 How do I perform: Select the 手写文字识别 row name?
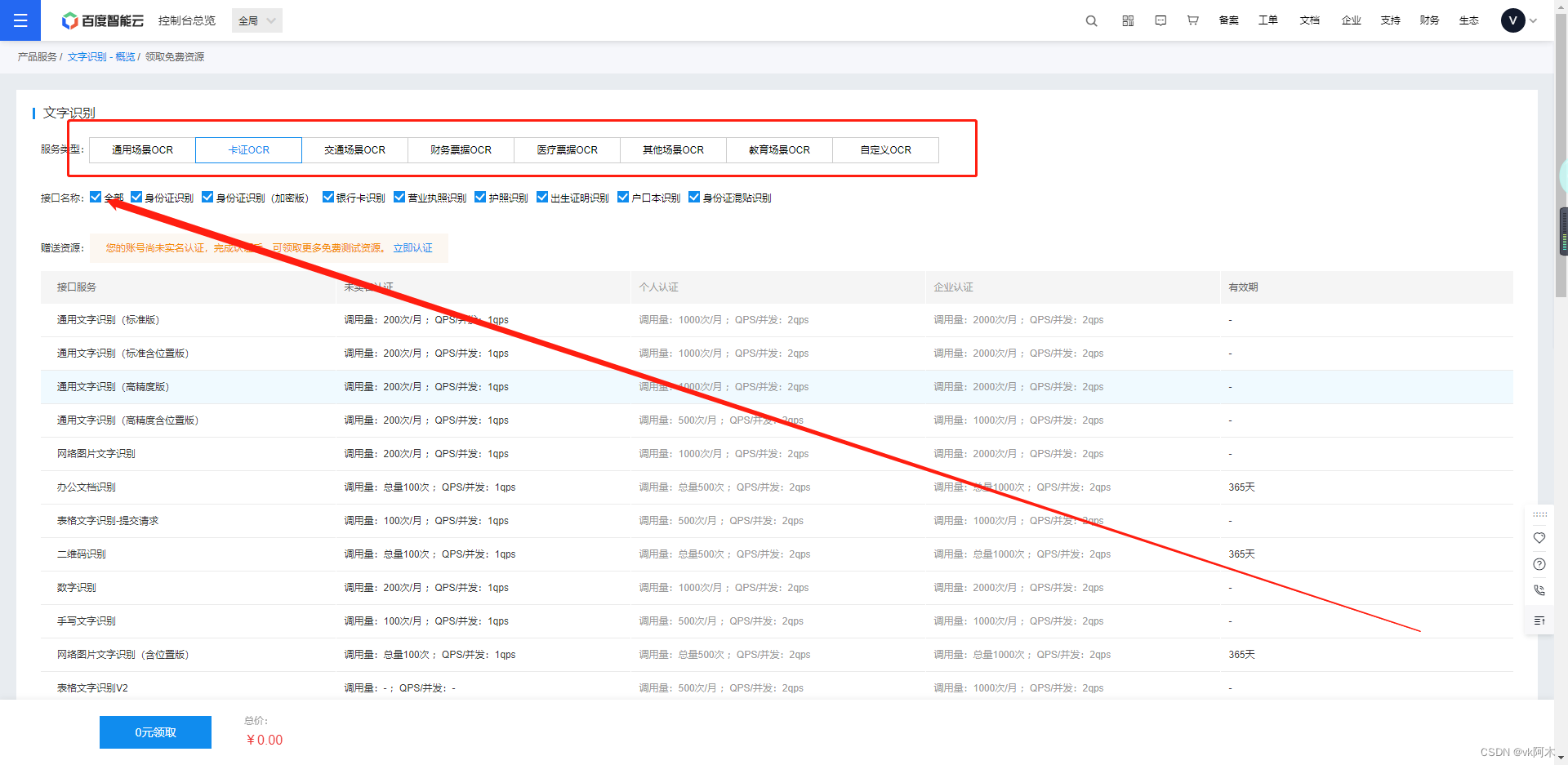point(86,621)
